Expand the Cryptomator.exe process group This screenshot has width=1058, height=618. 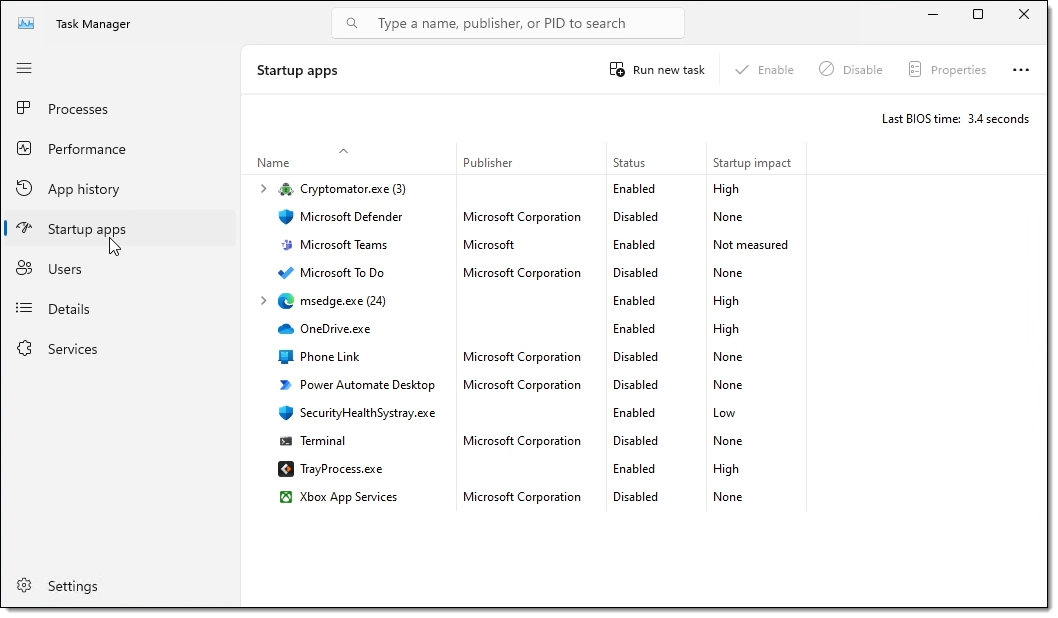point(264,189)
